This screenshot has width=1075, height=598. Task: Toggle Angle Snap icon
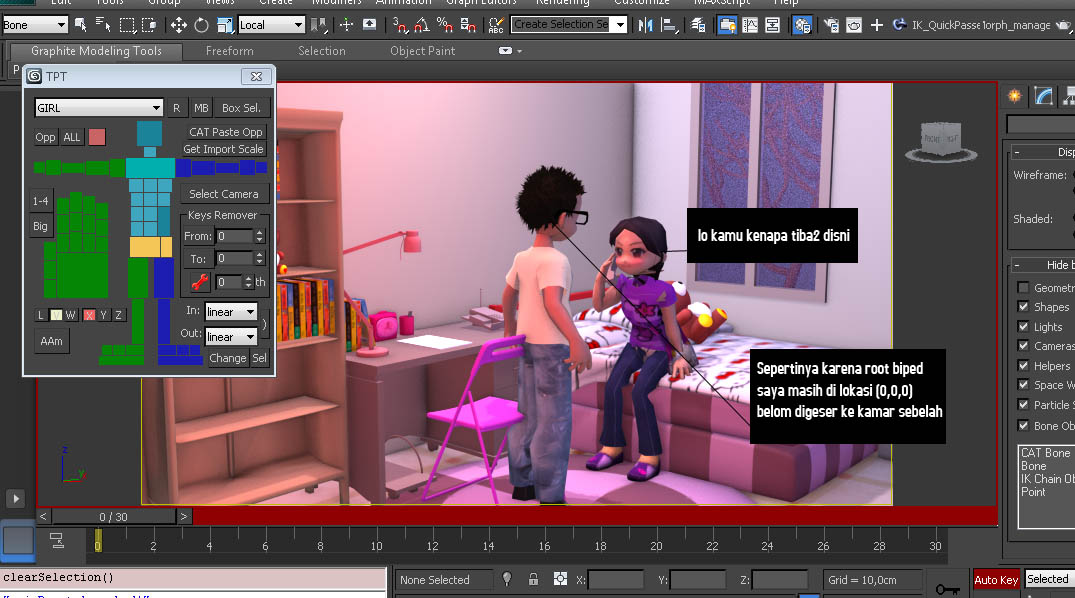coord(422,25)
